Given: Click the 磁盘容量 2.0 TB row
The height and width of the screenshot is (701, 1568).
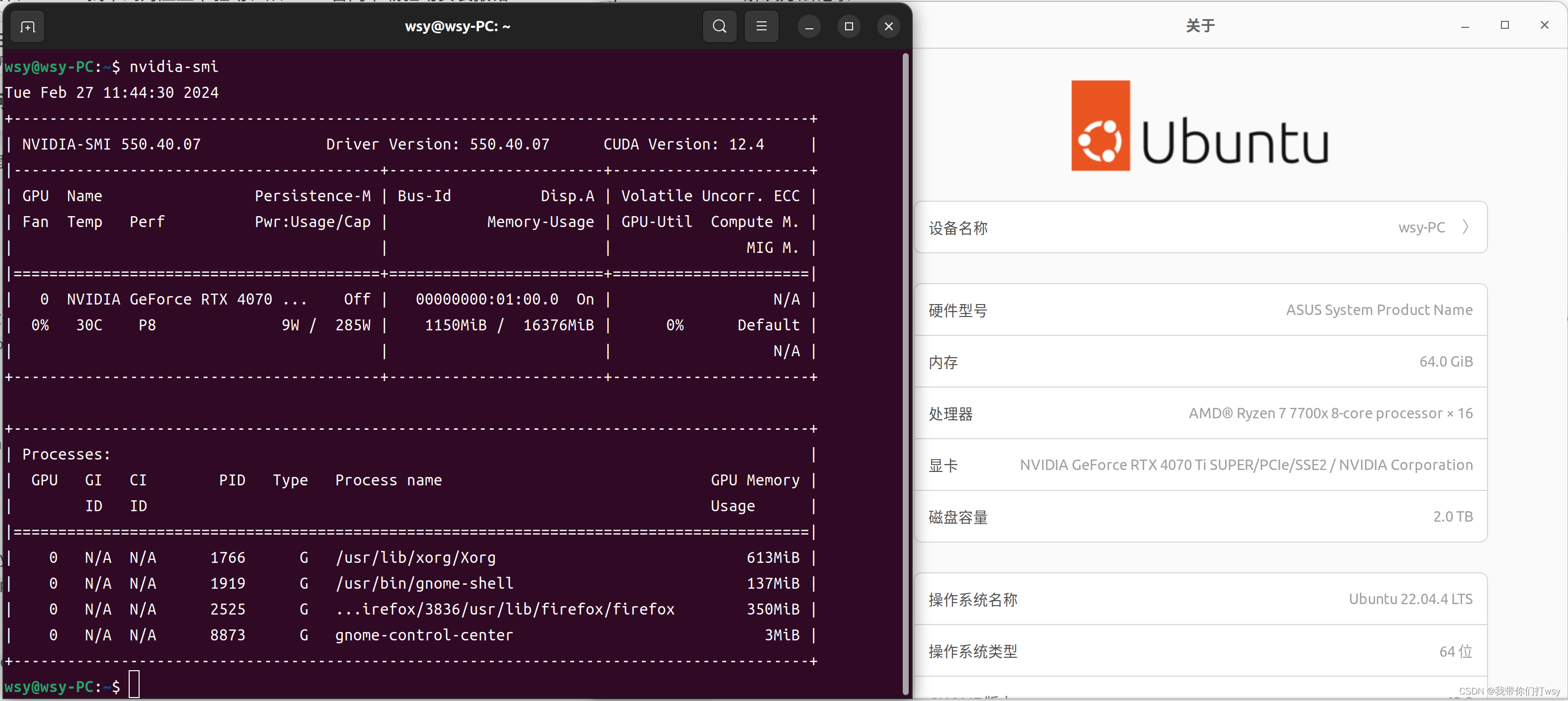Looking at the screenshot, I should (x=1199, y=517).
